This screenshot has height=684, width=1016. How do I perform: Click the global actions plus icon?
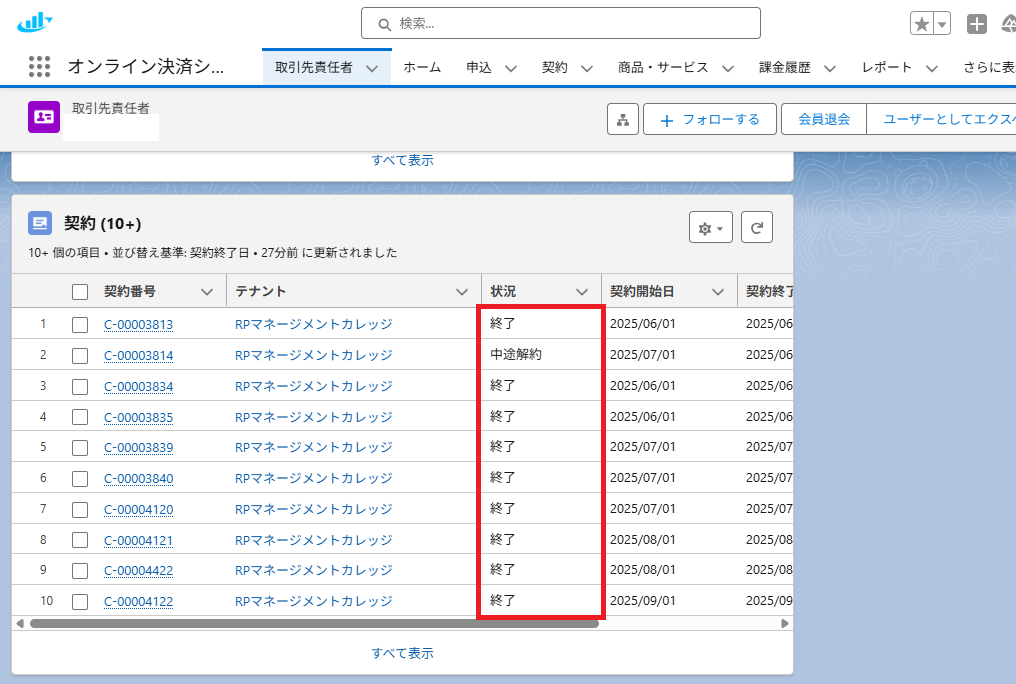tap(977, 24)
